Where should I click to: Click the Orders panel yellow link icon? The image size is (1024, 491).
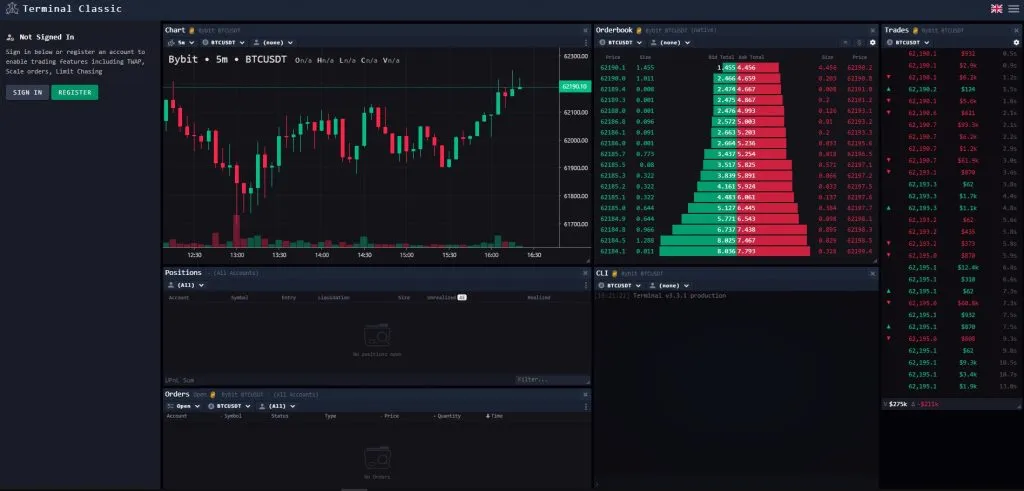point(213,394)
